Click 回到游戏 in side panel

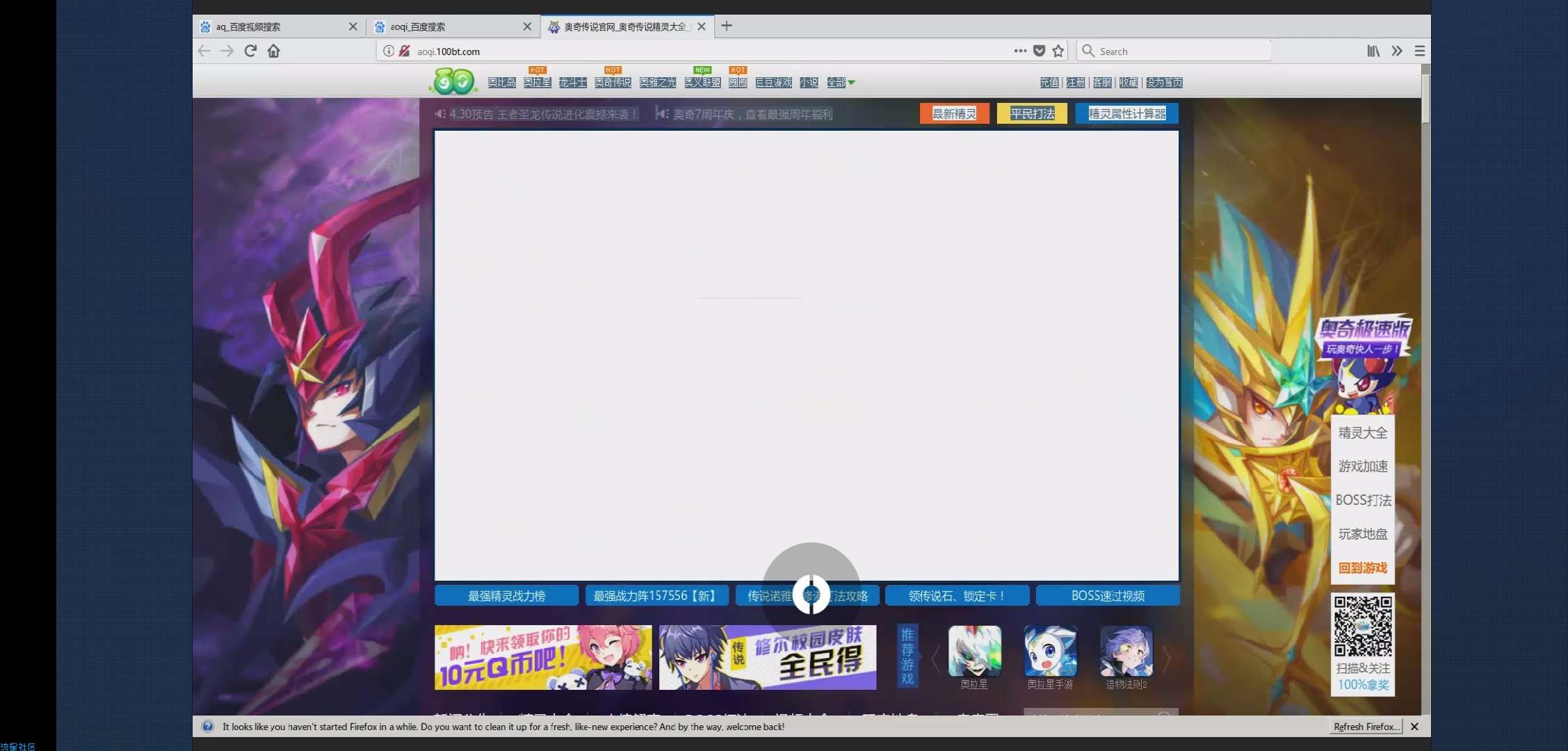coord(1363,568)
